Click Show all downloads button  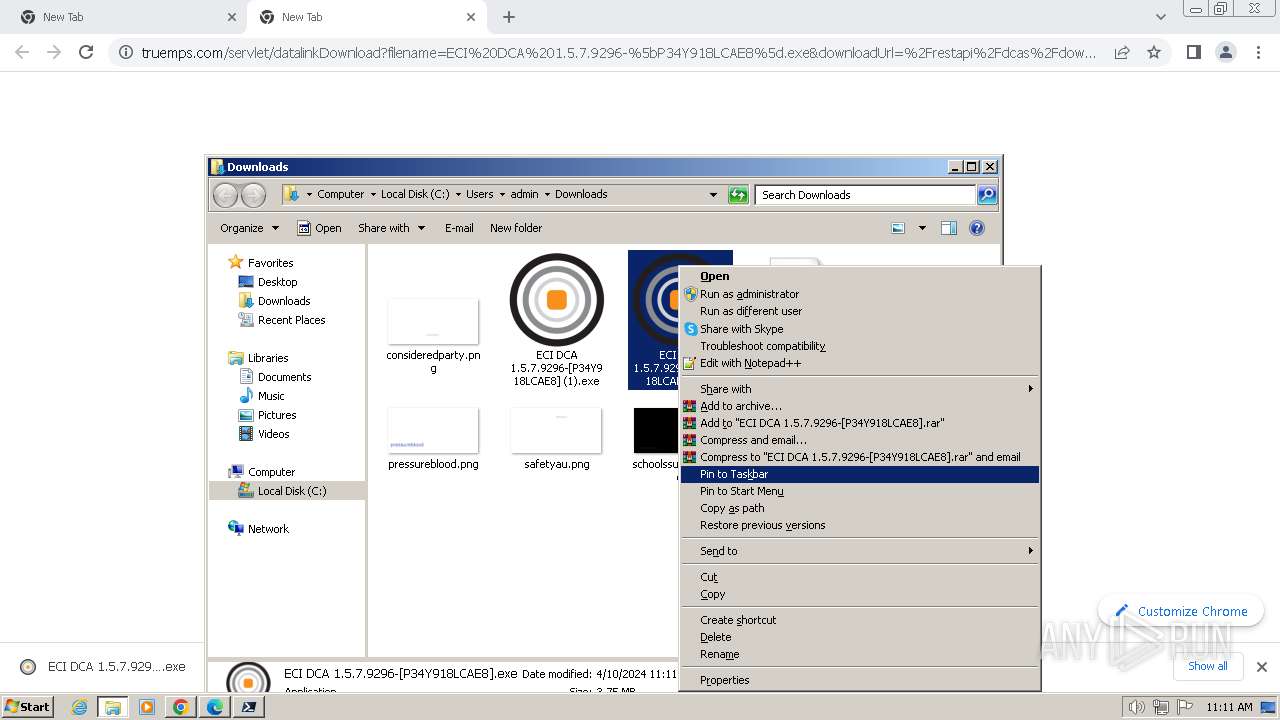point(1208,666)
